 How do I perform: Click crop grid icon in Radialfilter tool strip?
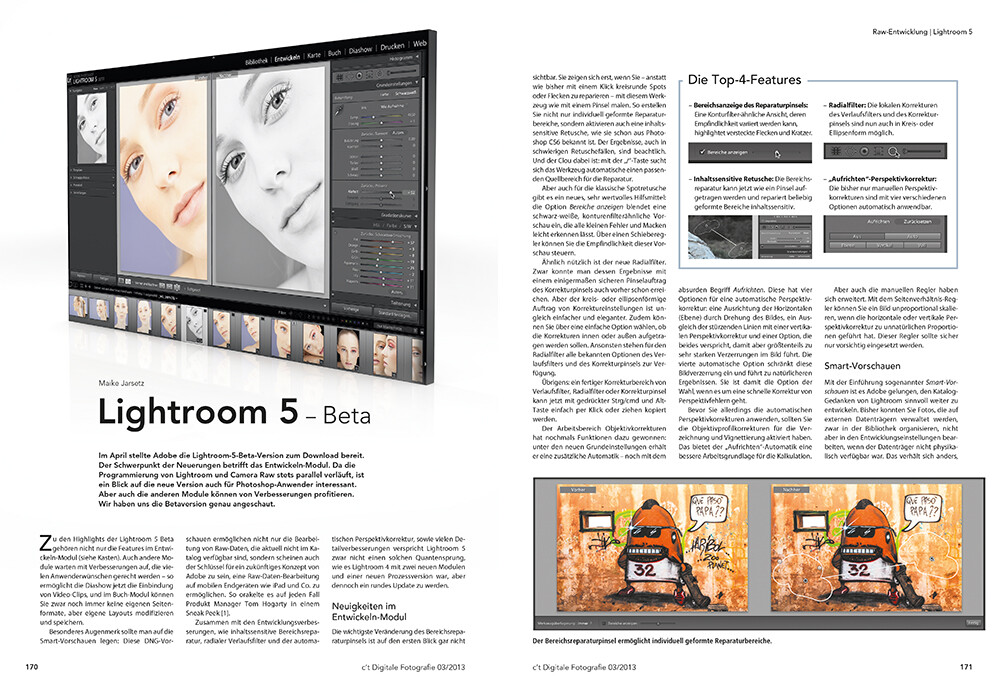click(x=835, y=151)
